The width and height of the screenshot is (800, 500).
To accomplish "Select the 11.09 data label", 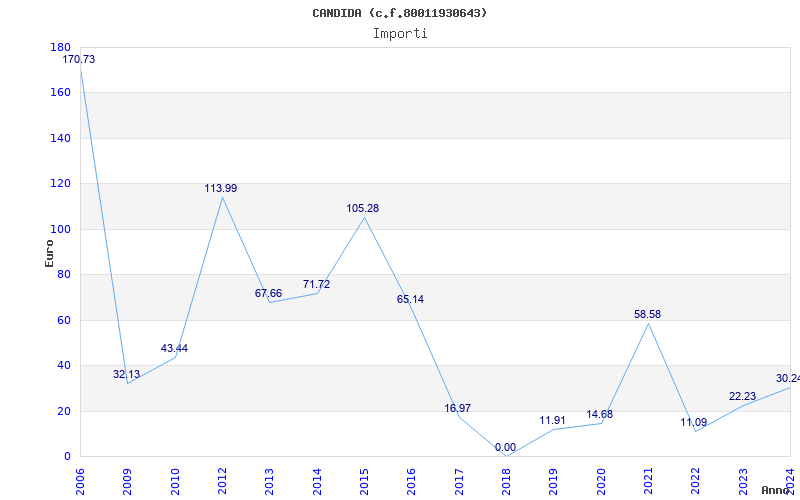I will [x=694, y=422].
